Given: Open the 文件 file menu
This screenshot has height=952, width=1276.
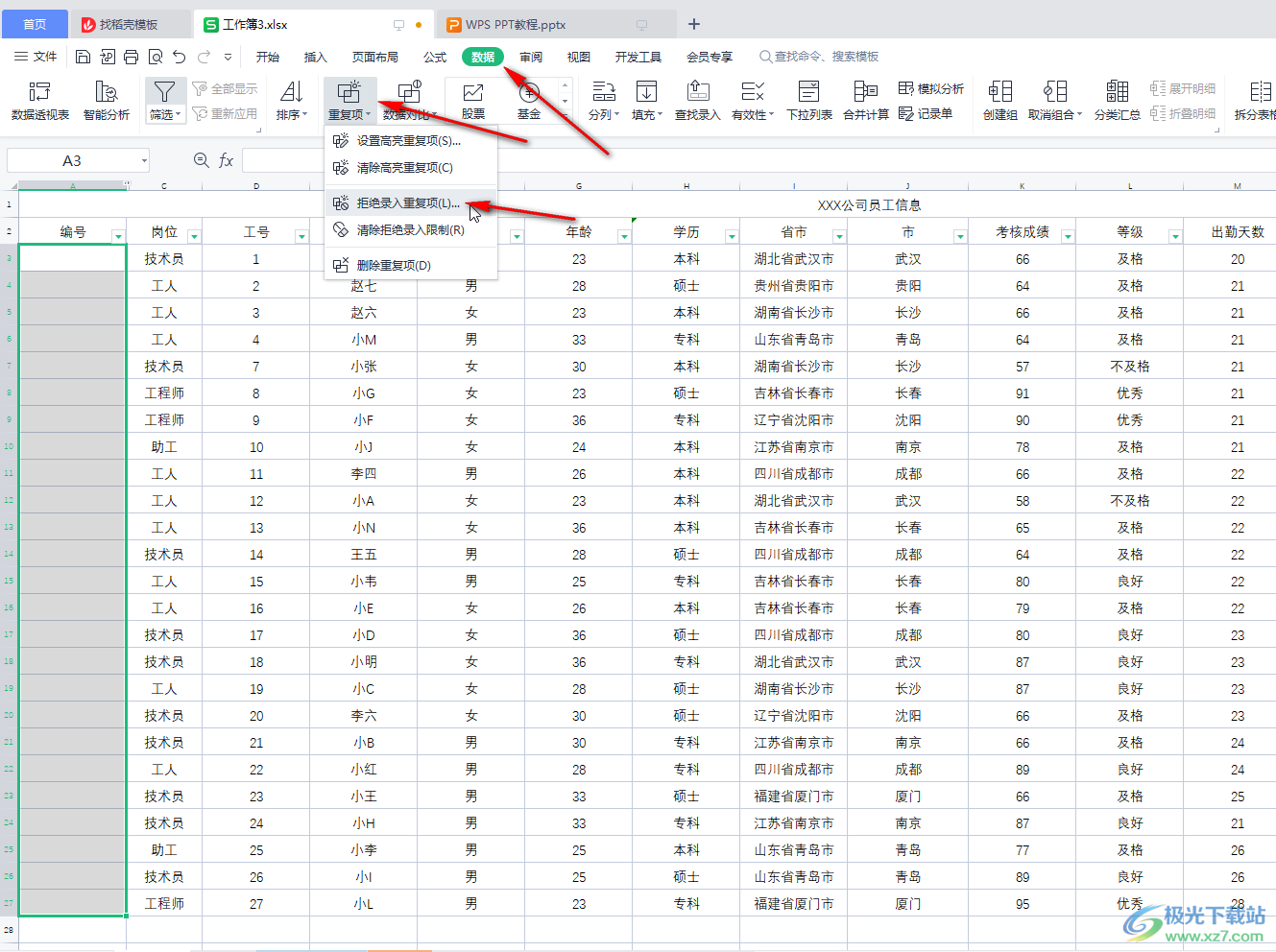Looking at the screenshot, I should 36,57.
